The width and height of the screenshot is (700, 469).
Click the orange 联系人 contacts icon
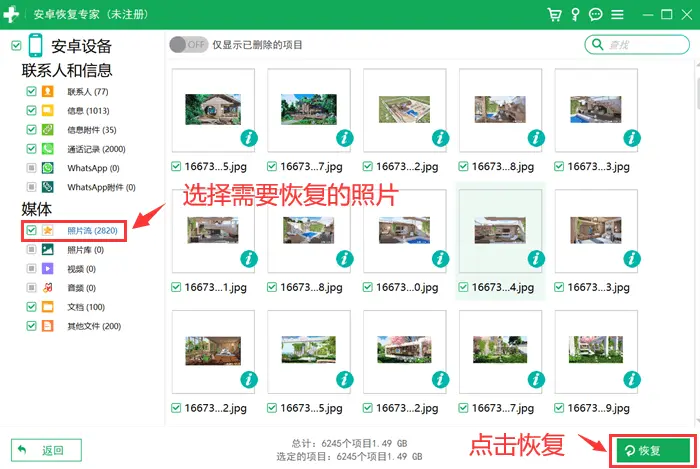48,91
